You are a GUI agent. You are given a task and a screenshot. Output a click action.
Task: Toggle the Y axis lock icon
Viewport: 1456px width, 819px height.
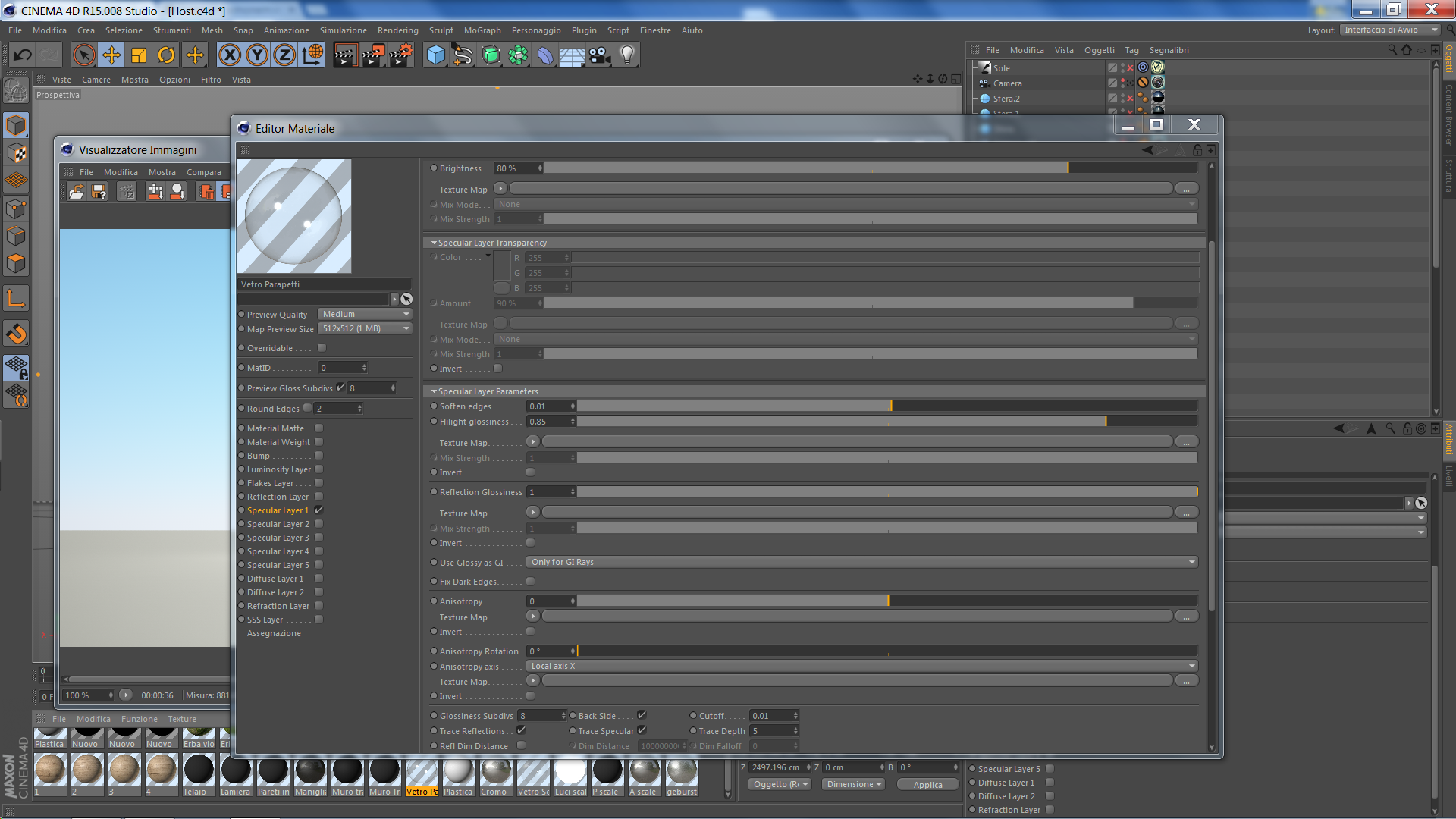(257, 55)
